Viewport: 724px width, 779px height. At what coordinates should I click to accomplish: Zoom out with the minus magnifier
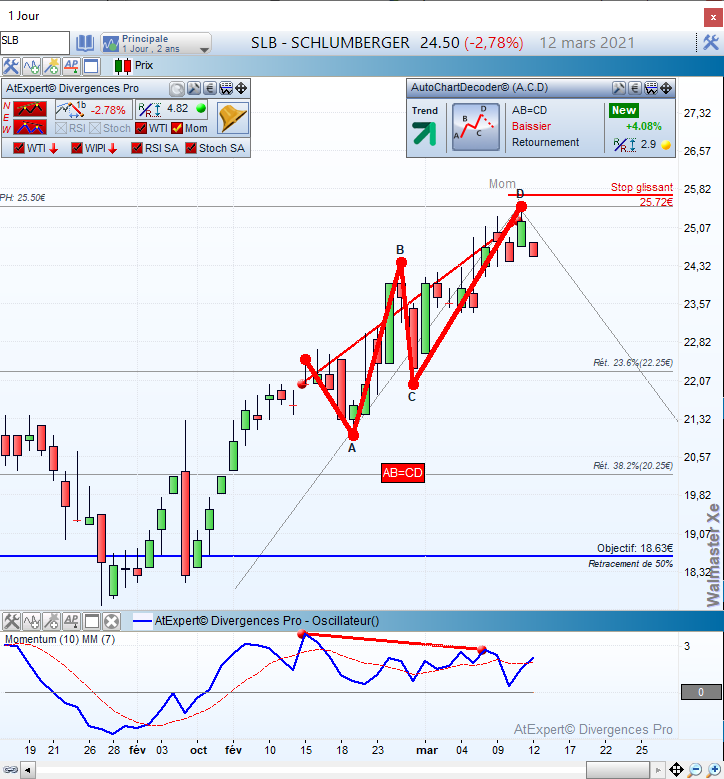point(695,770)
